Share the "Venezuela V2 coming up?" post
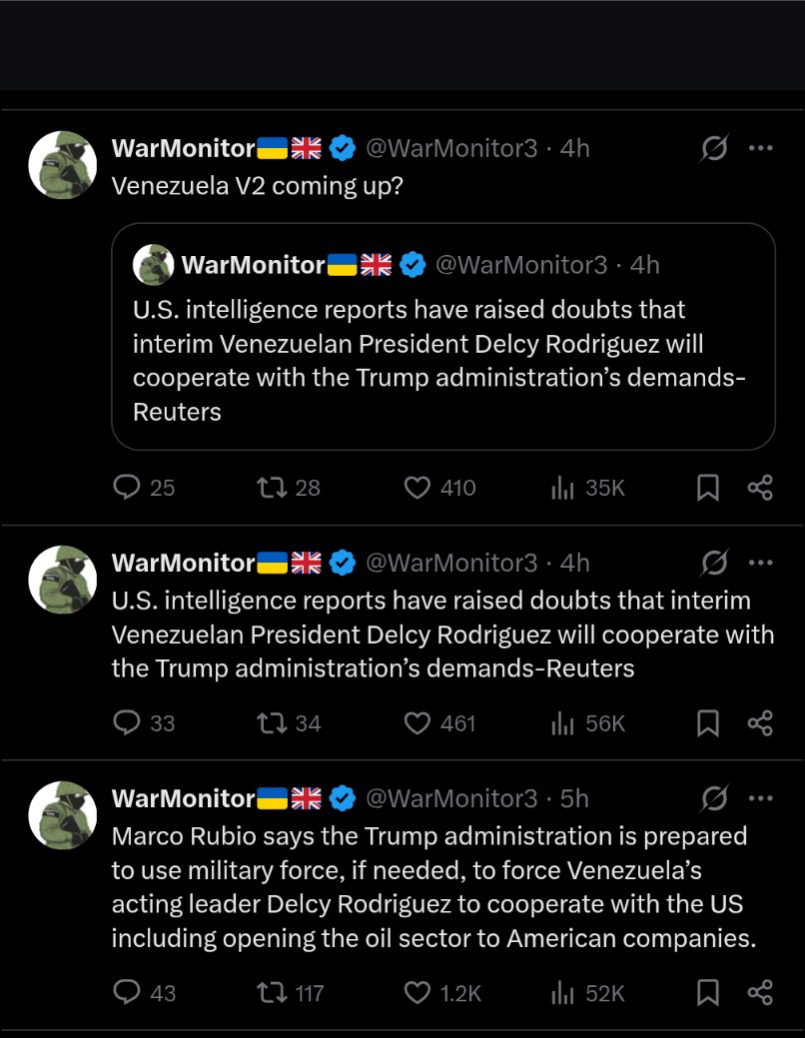Image resolution: width=805 pixels, height=1038 pixels. point(760,487)
